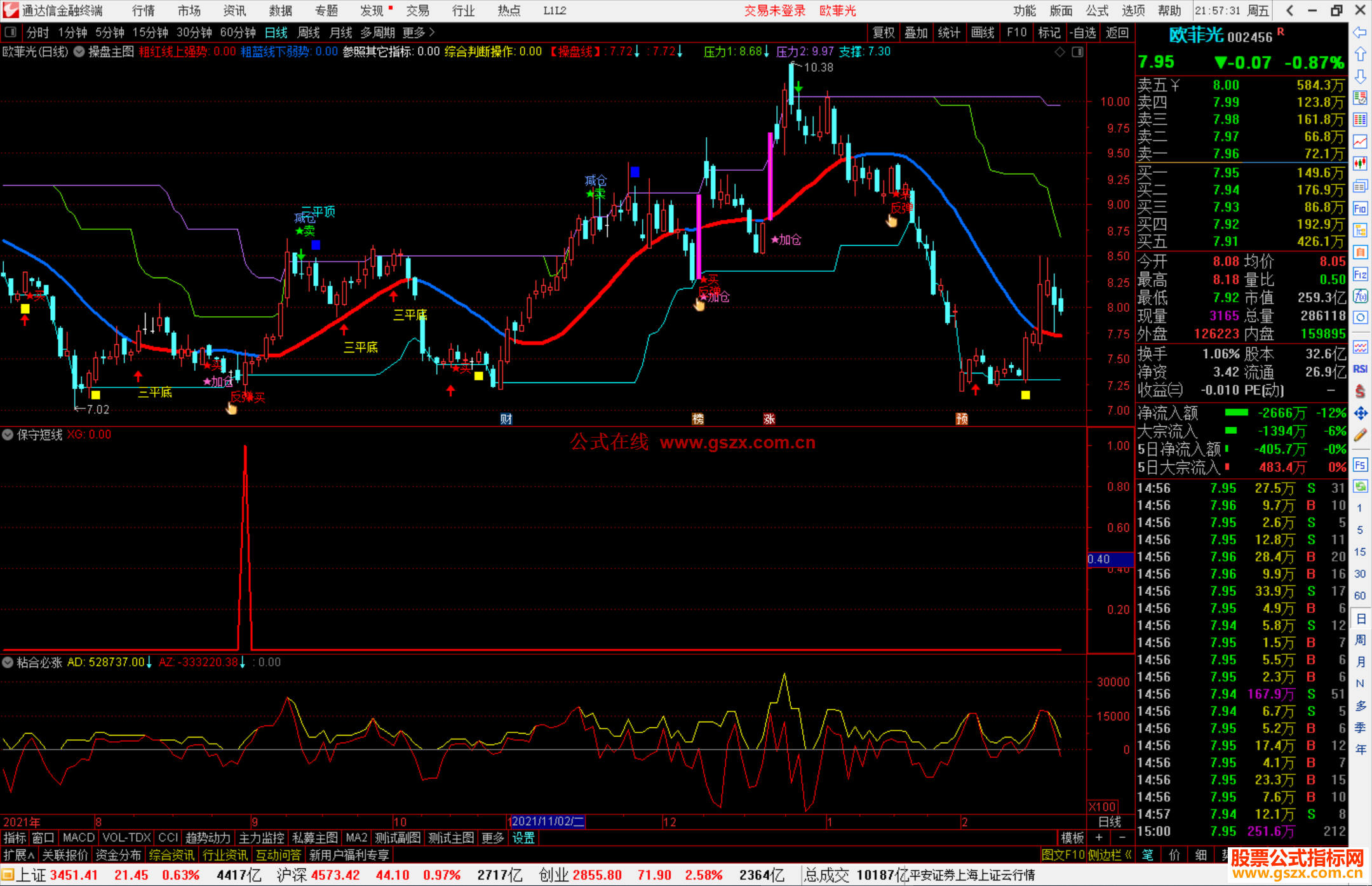Click the back arrow sidebar icon
The image size is (1372, 886).
[1360, 32]
